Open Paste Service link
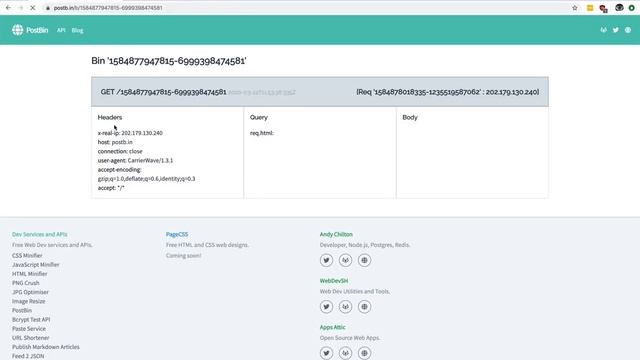This screenshot has height=360, width=640. click(29, 329)
